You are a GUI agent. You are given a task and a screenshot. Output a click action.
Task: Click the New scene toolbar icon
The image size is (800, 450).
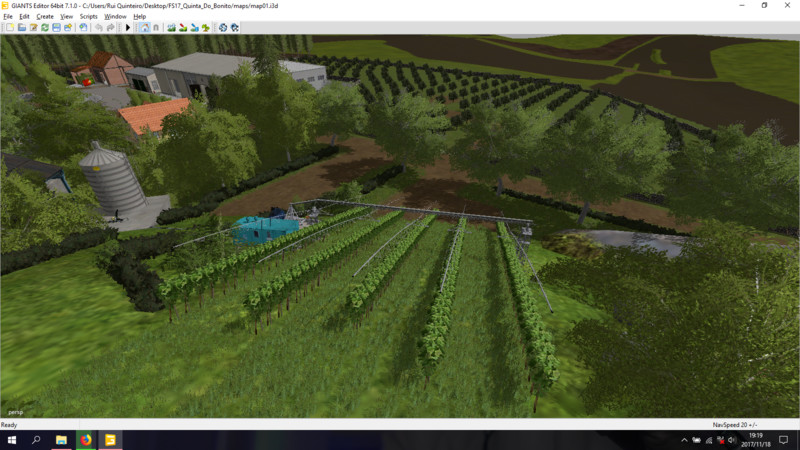pyautogui.click(x=9, y=27)
